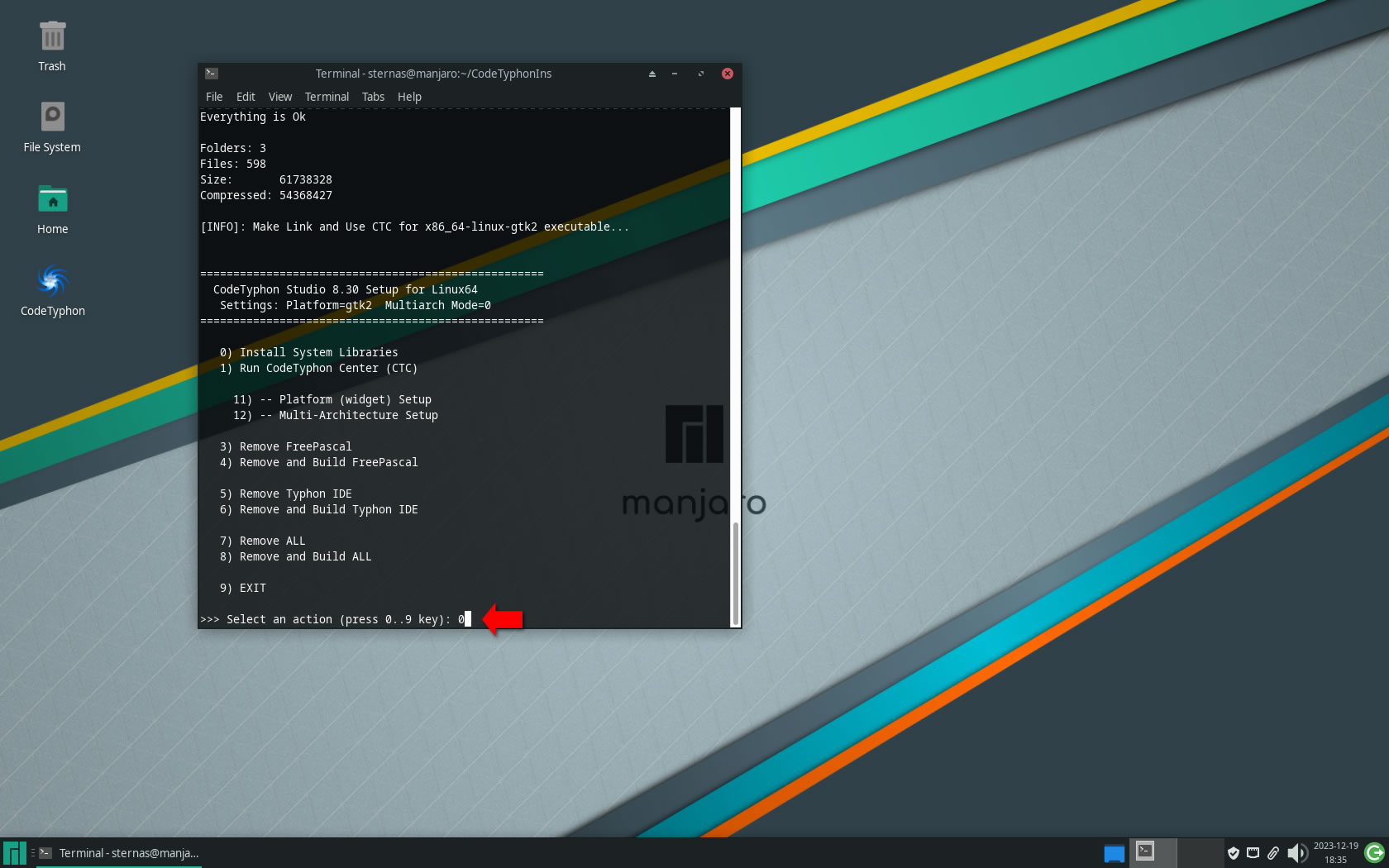Screen dimensions: 1389x868
Task: Click the blue show desktop icon in panel
Action: (1114, 853)
